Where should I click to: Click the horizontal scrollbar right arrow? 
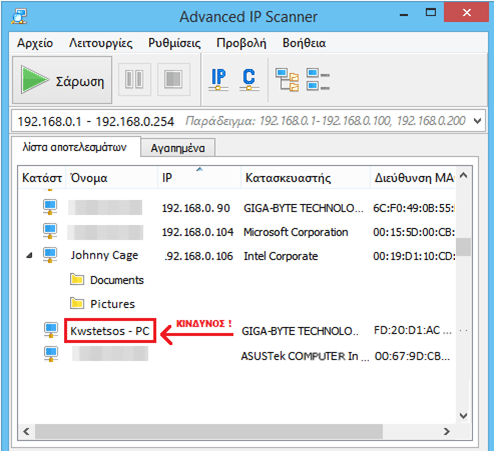[x=447, y=431]
